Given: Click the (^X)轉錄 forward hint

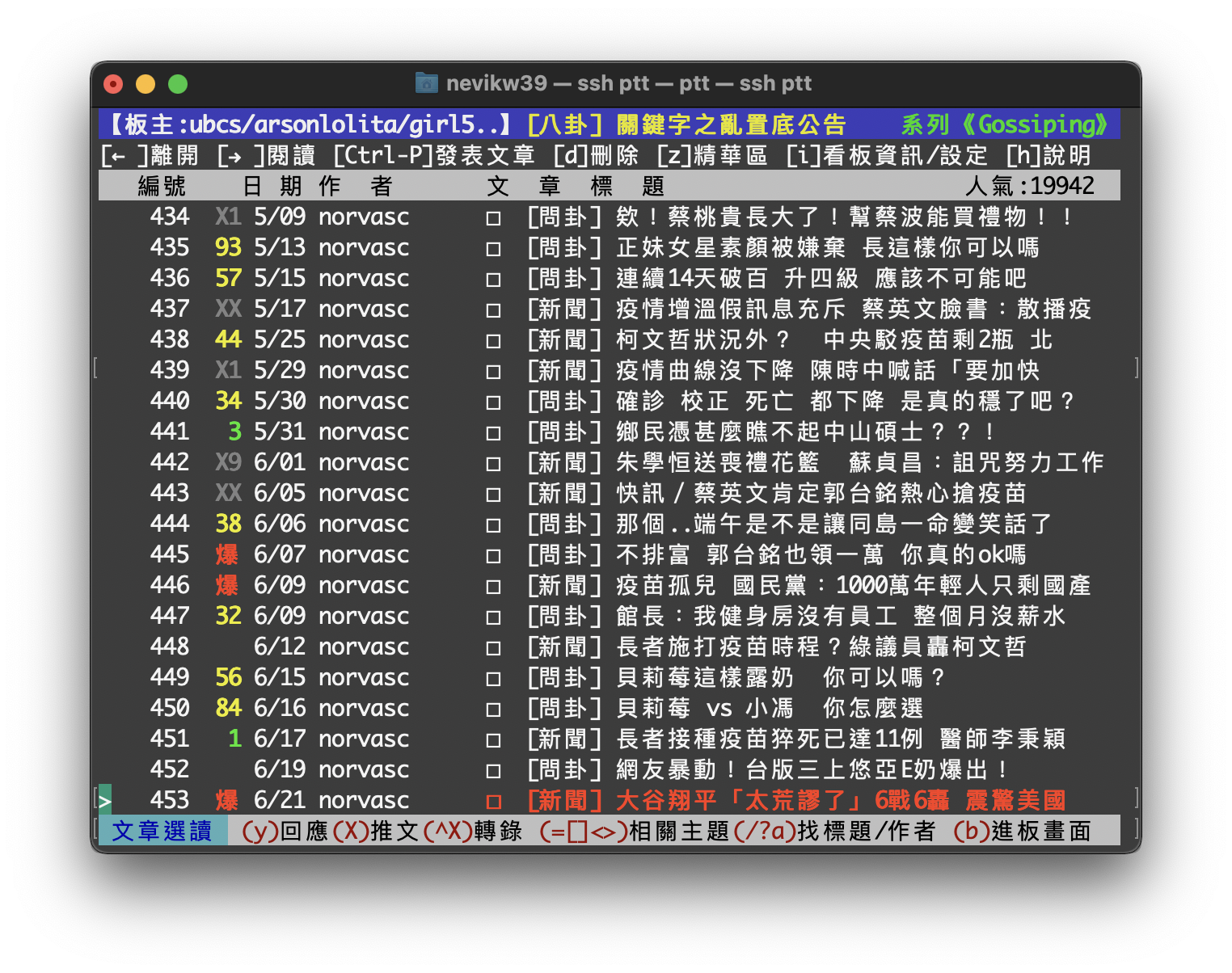Looking at the screenshot, I should tap(473, 831).
